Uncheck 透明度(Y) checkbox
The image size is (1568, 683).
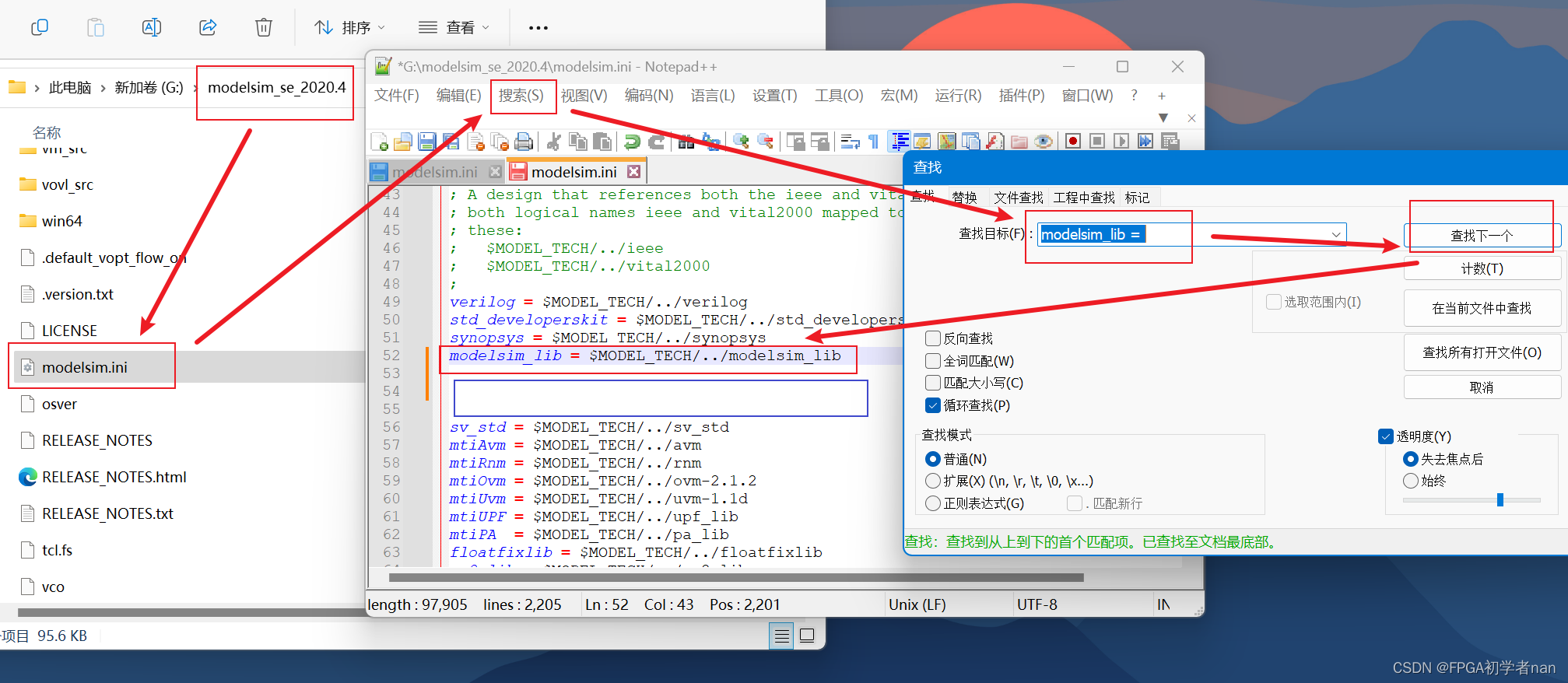pos(1386,436)
